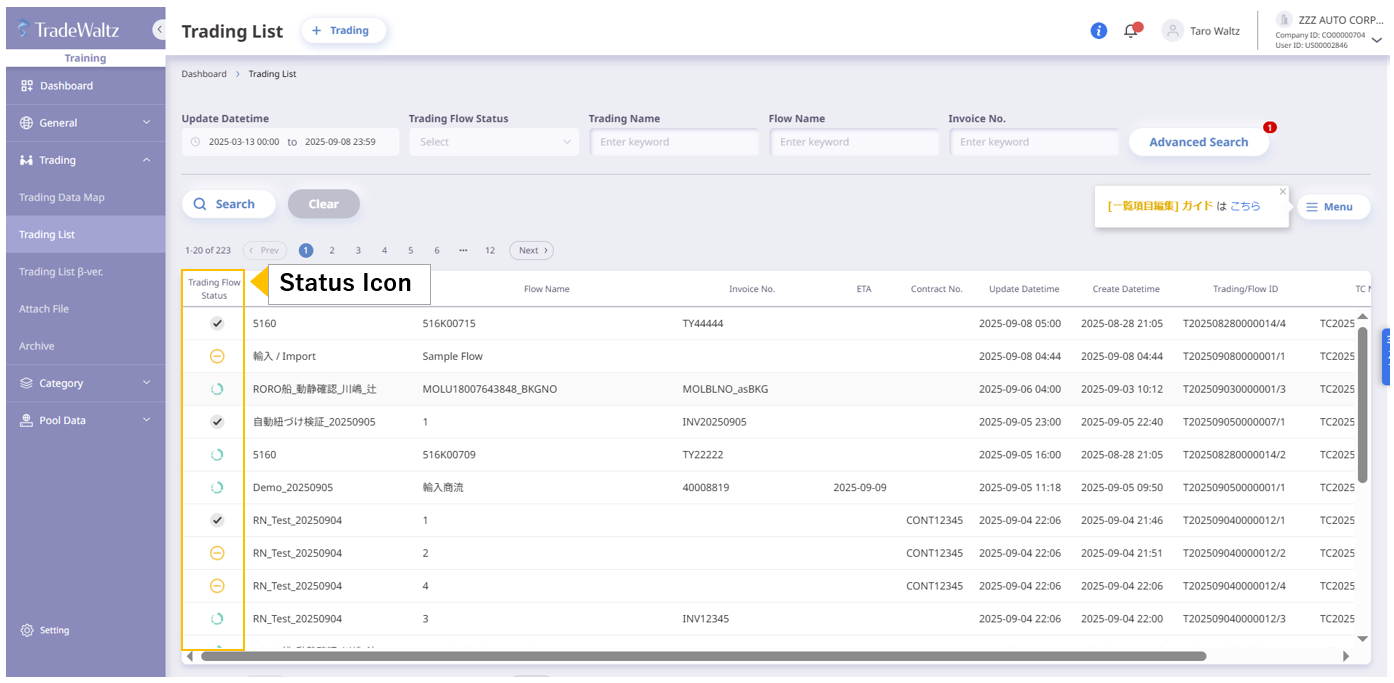Open the Trading Flow Status select dropdown
1394x683 pixels.
click(x=494, y=142)
